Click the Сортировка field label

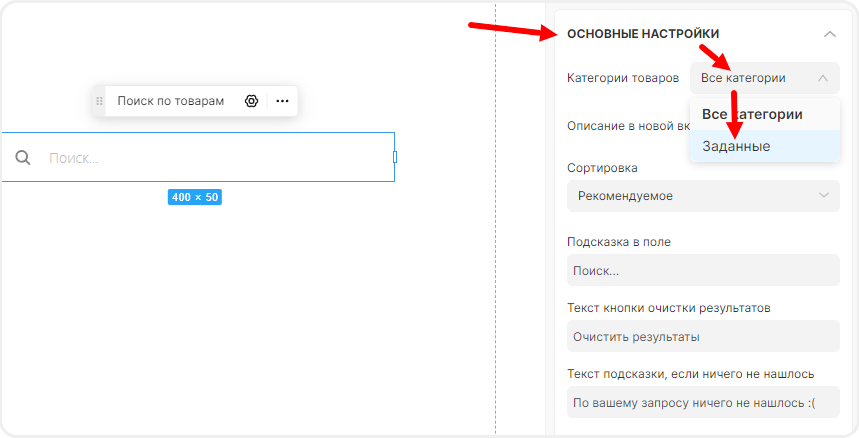point(602,168)
